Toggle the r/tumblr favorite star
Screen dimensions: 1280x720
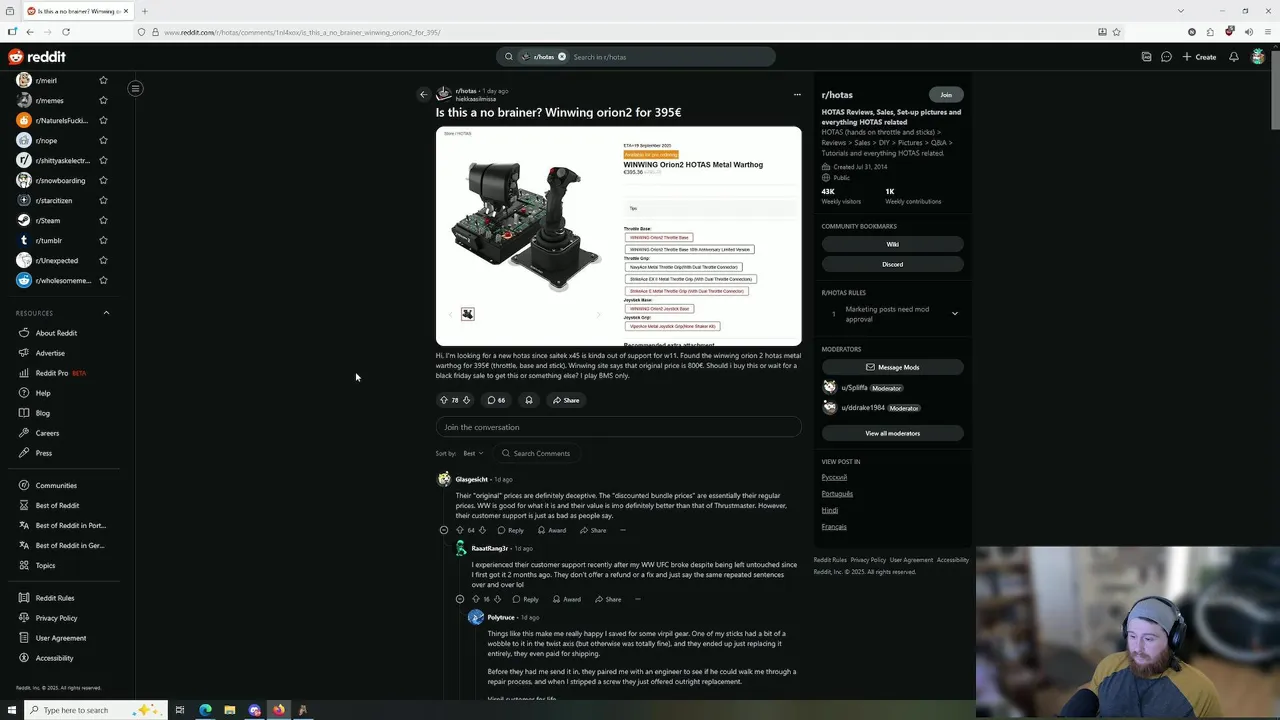pyautogui.click(x=103, y=240)
